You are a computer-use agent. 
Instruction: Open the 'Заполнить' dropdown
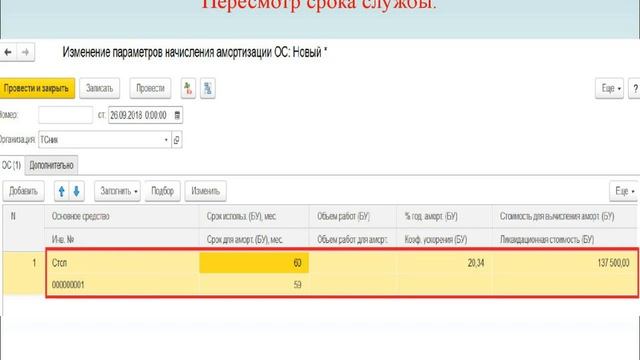pyautogui.click(x=118, y=191)
